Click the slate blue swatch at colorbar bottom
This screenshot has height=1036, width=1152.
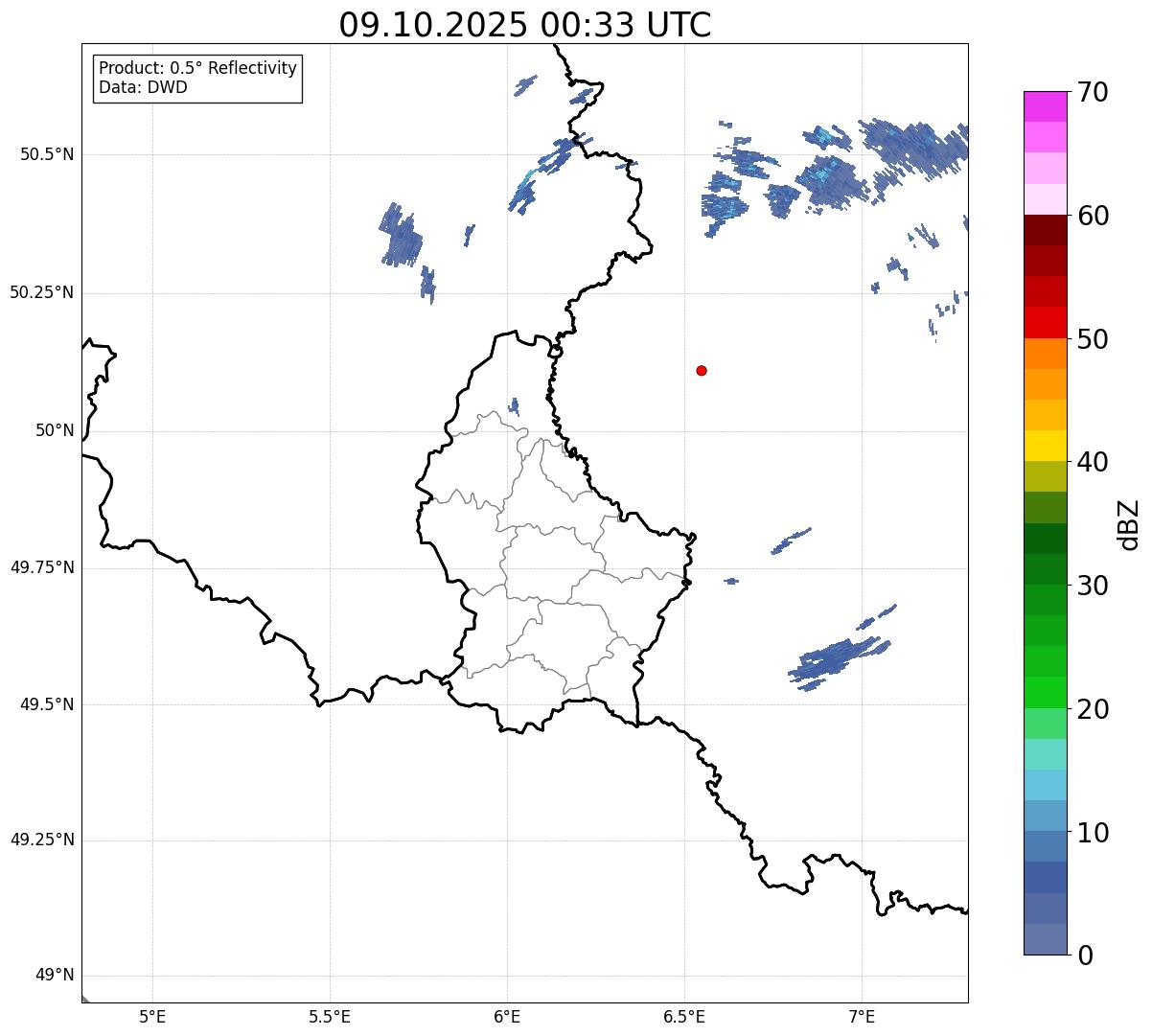(1045, 939)
